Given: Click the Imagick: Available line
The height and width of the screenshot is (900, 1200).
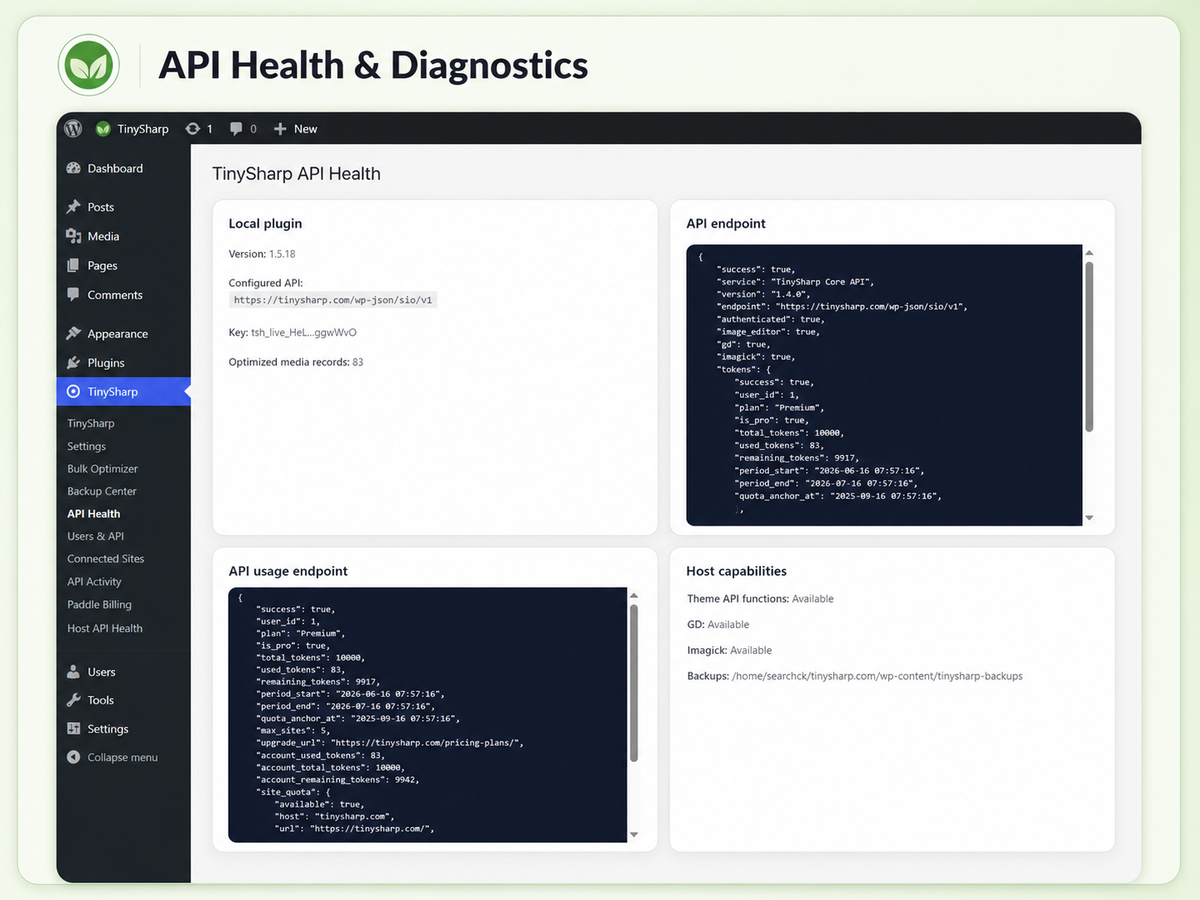Looking at the screenshot, I should tap(729, 651).
